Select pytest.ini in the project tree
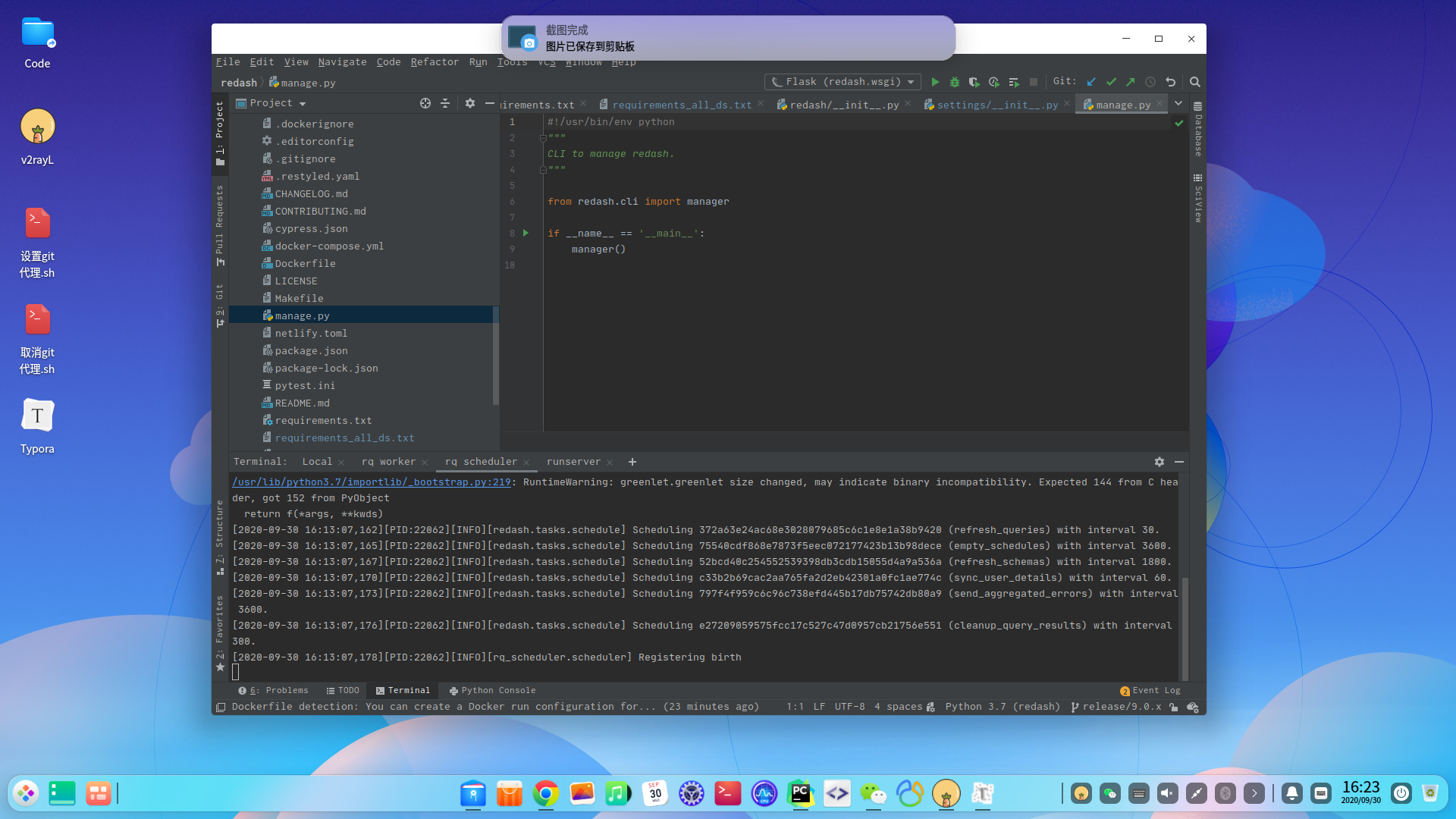The image size is (1456, 819). [x=305, y=385]
